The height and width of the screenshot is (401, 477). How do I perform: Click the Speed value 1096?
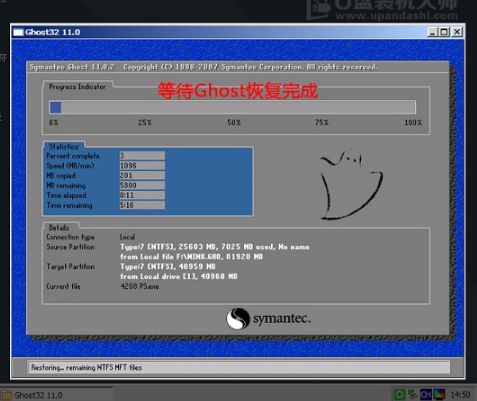(142, 166)
